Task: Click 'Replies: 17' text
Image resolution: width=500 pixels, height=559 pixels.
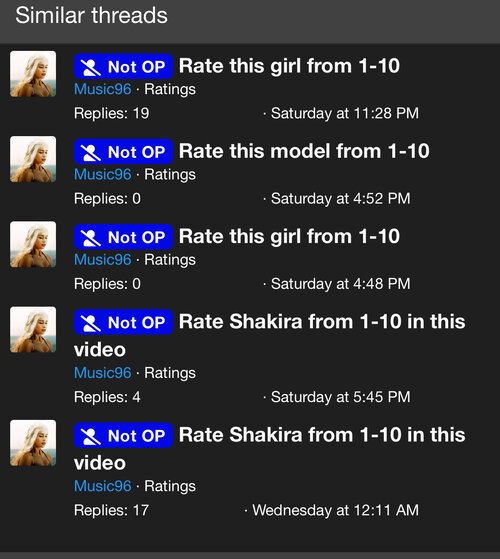Action: pyautogui.click(x=111, y=510)
